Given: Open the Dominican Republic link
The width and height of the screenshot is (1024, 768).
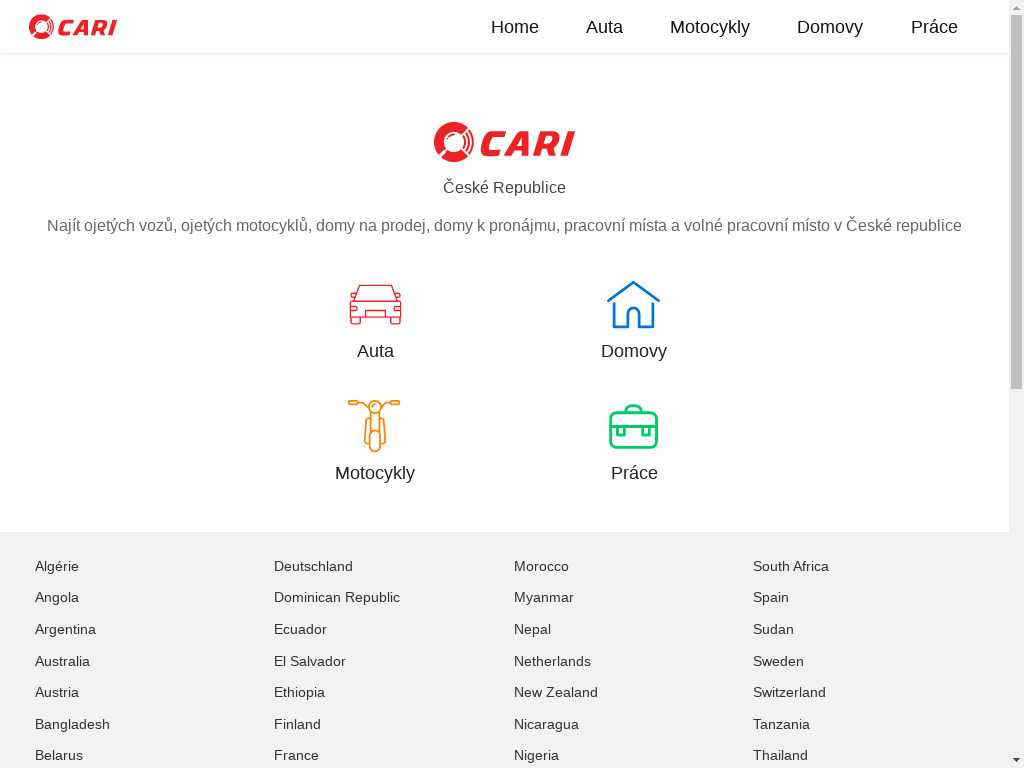Looking at the screenshot, I should point(337,598).
